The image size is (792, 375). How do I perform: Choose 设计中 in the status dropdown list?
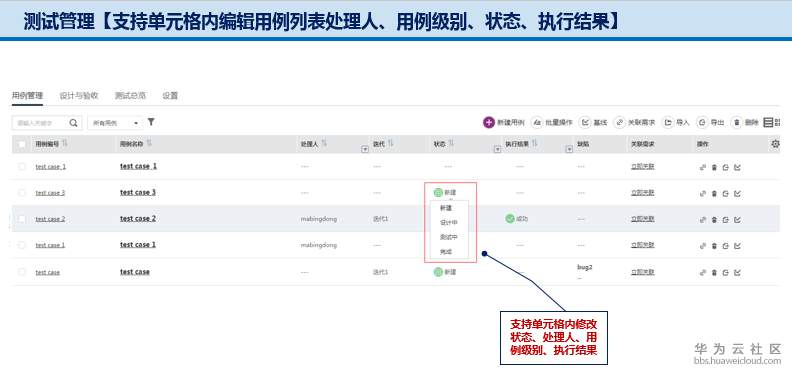click(448, 222)
